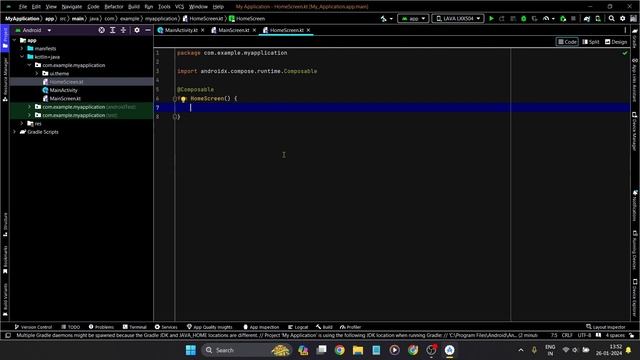
Task: Open the Layout Inspector tool window
Action: 606,327
